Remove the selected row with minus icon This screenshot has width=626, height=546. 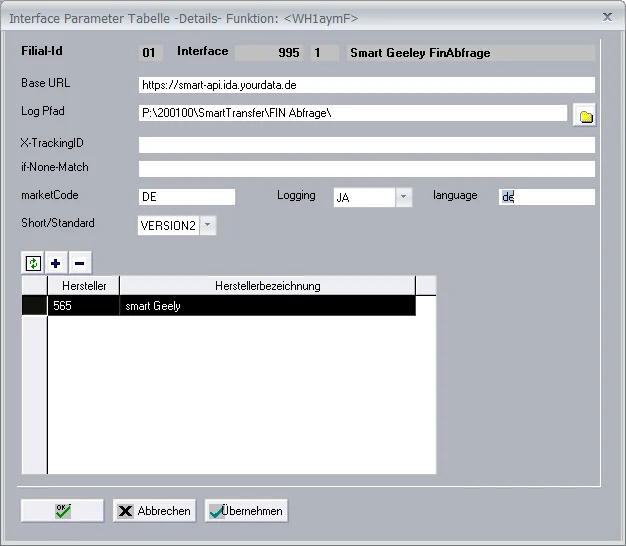click(x=80, y=263)
